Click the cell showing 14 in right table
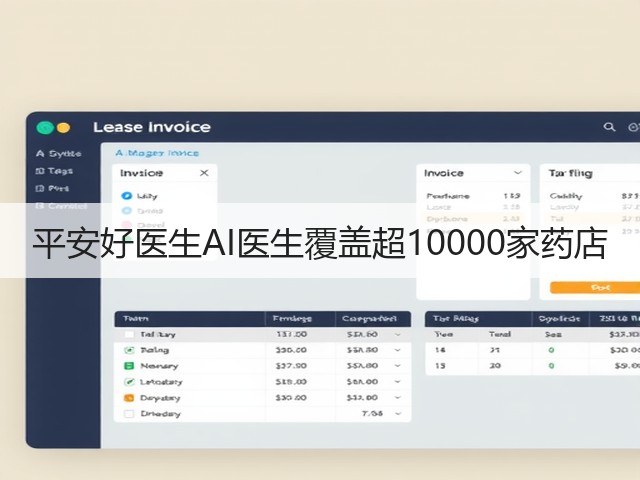 click(440, 350)
